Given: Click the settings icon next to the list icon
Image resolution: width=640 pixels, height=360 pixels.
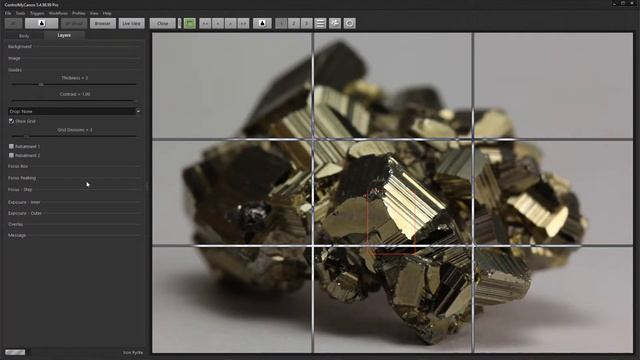Looking at the screenshot, I should click(x=335, y=23).
